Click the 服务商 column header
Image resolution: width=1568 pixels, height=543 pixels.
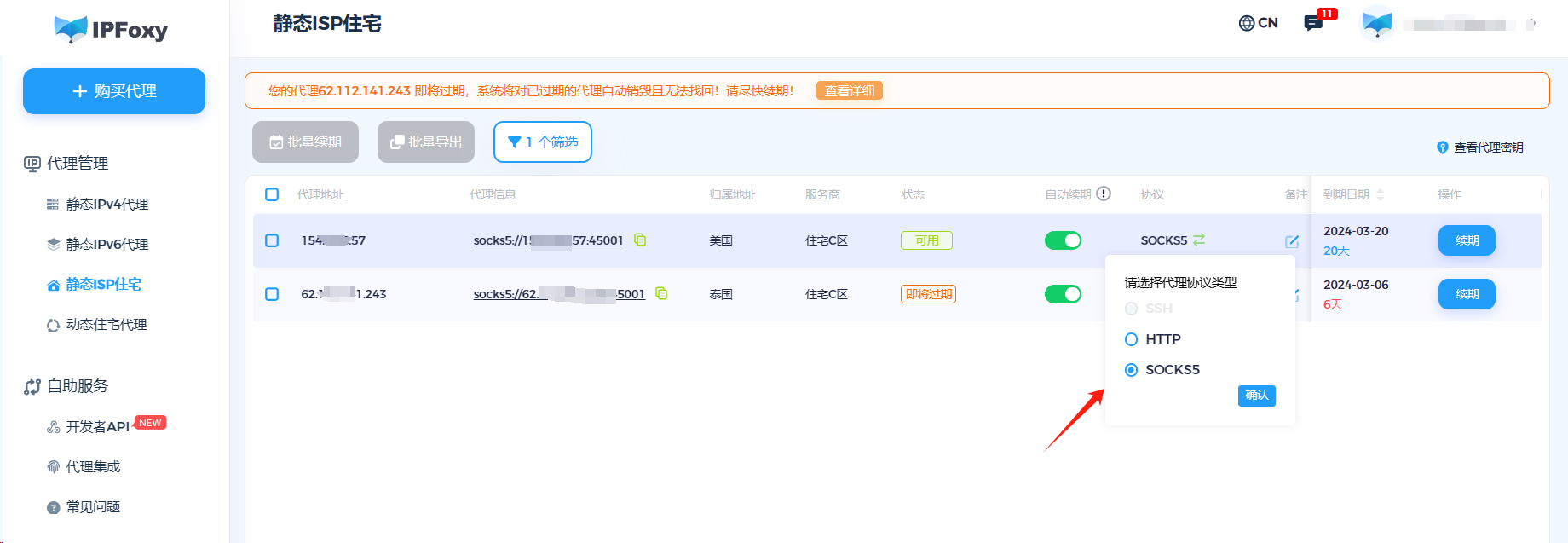822,194
